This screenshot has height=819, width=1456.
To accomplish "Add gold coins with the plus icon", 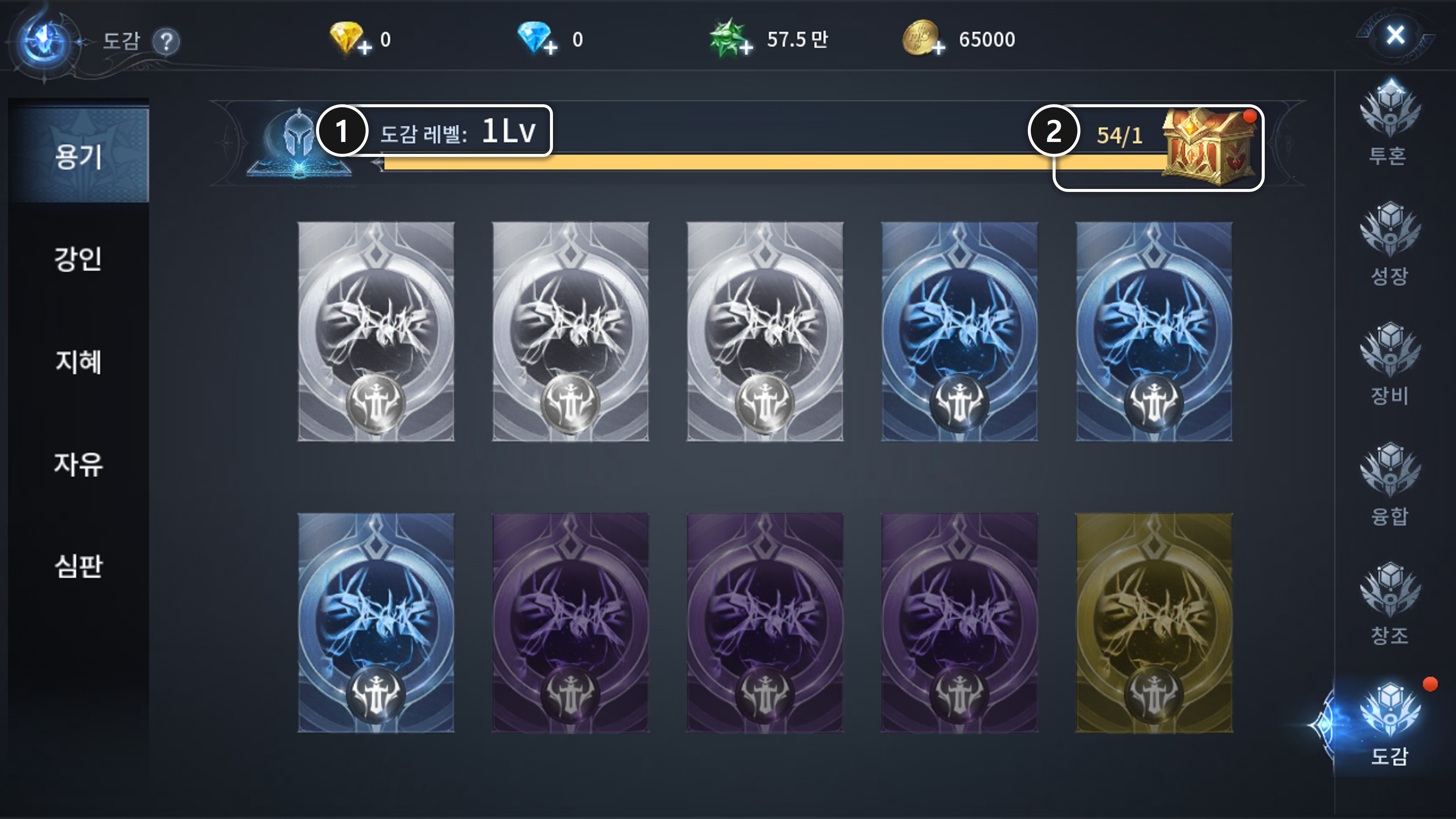I will pos(938,48).
